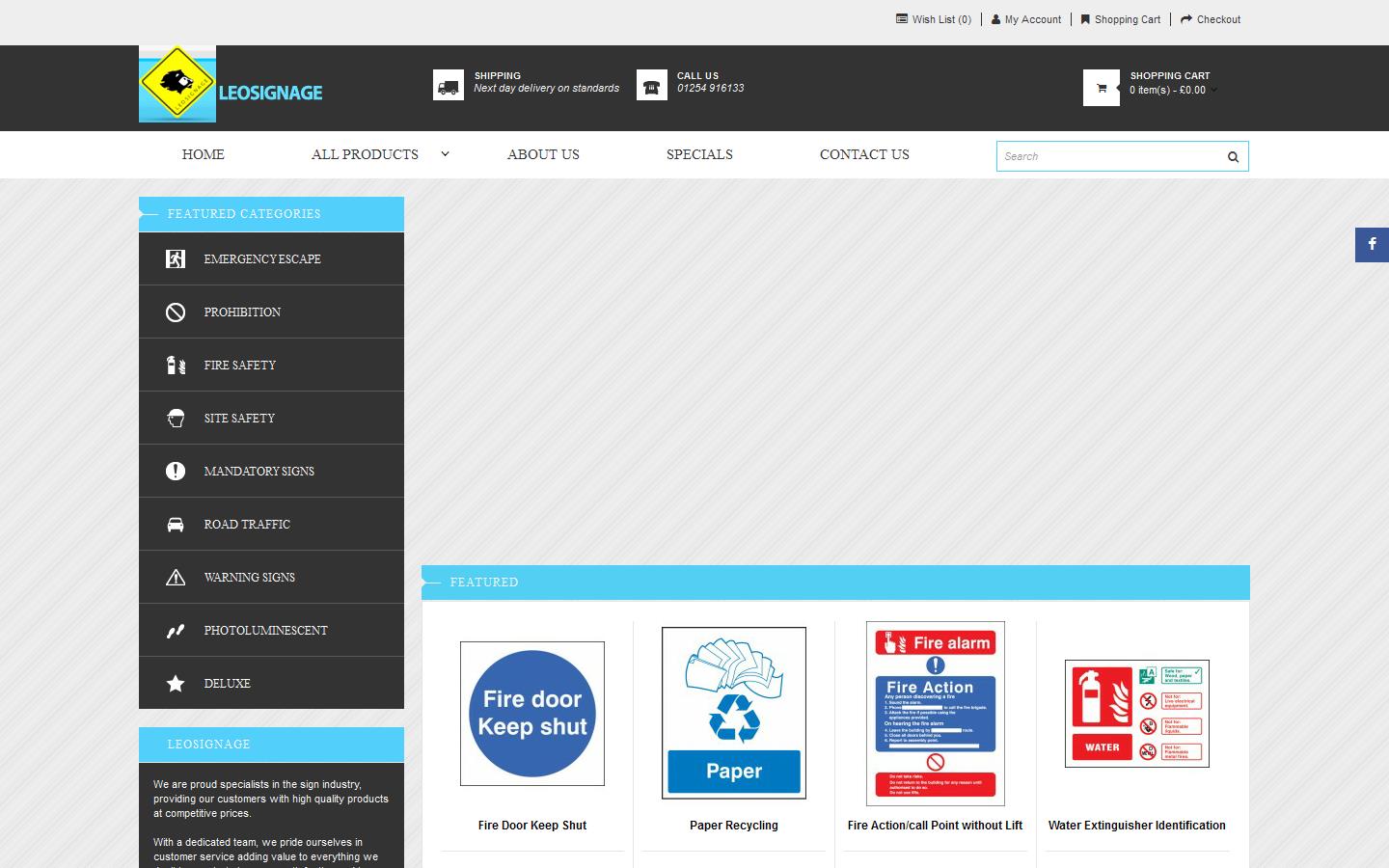This screenshot has width=1389, height=868.
Task: Click the search magnifier icon
Action: pos(1232,157)
